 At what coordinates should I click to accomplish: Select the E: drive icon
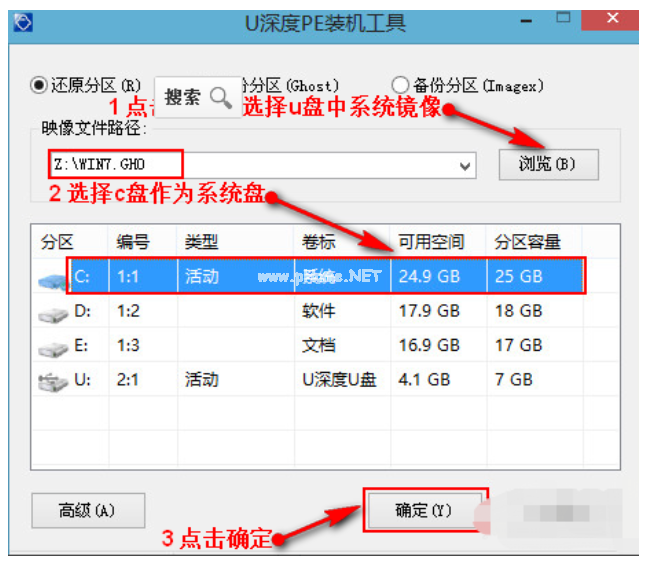pos(50,347)
